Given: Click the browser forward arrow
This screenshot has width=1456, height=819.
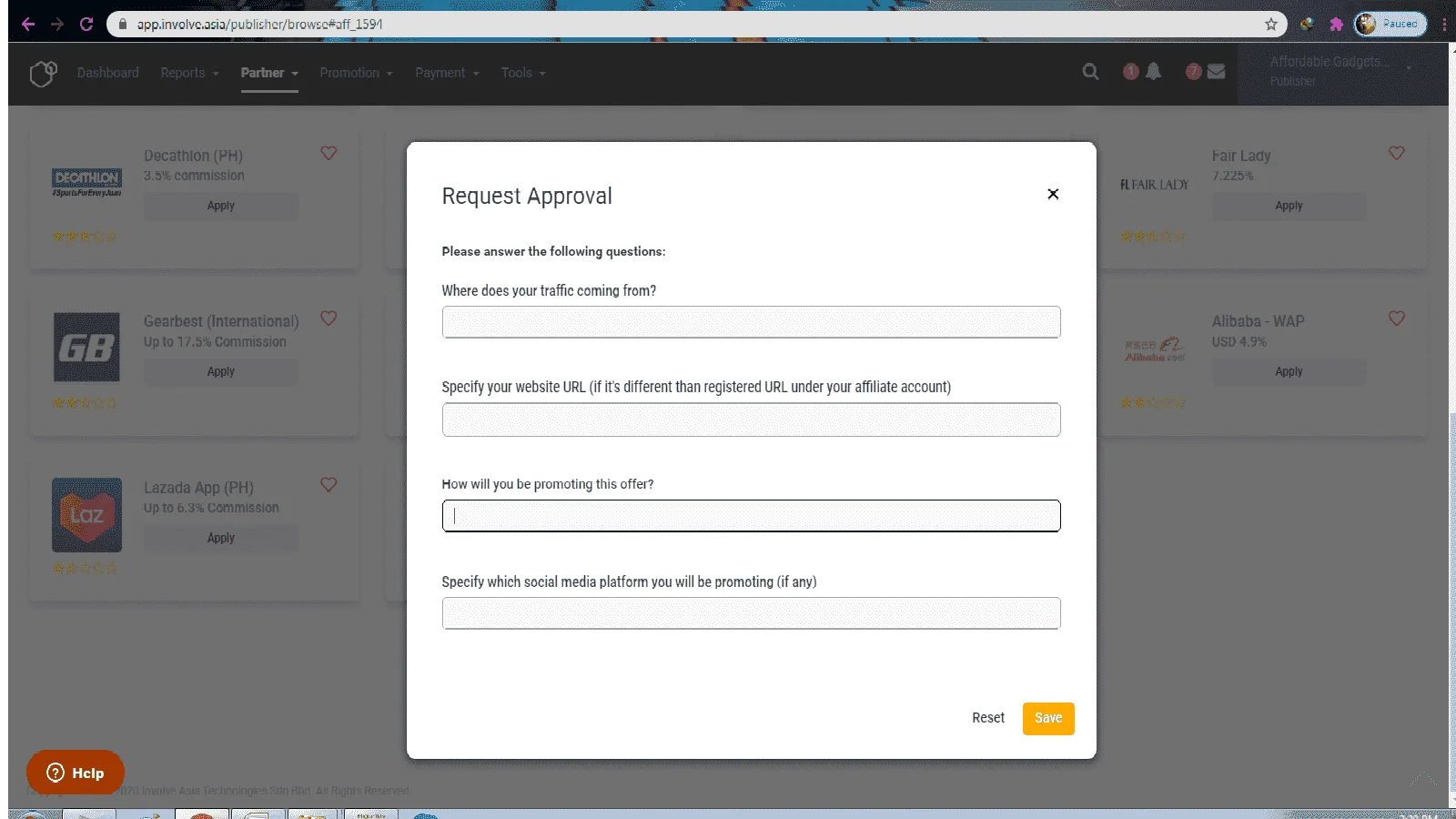Looking at the screenshot, I should click(57, 25).
